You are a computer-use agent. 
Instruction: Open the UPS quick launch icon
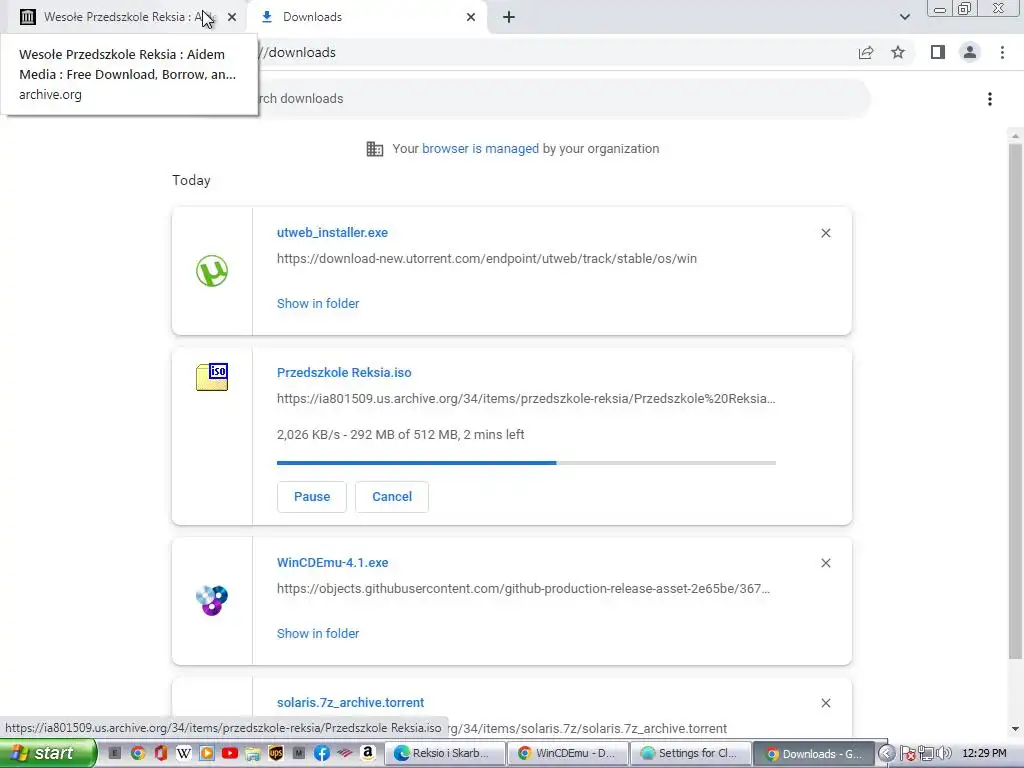(276, 753)
